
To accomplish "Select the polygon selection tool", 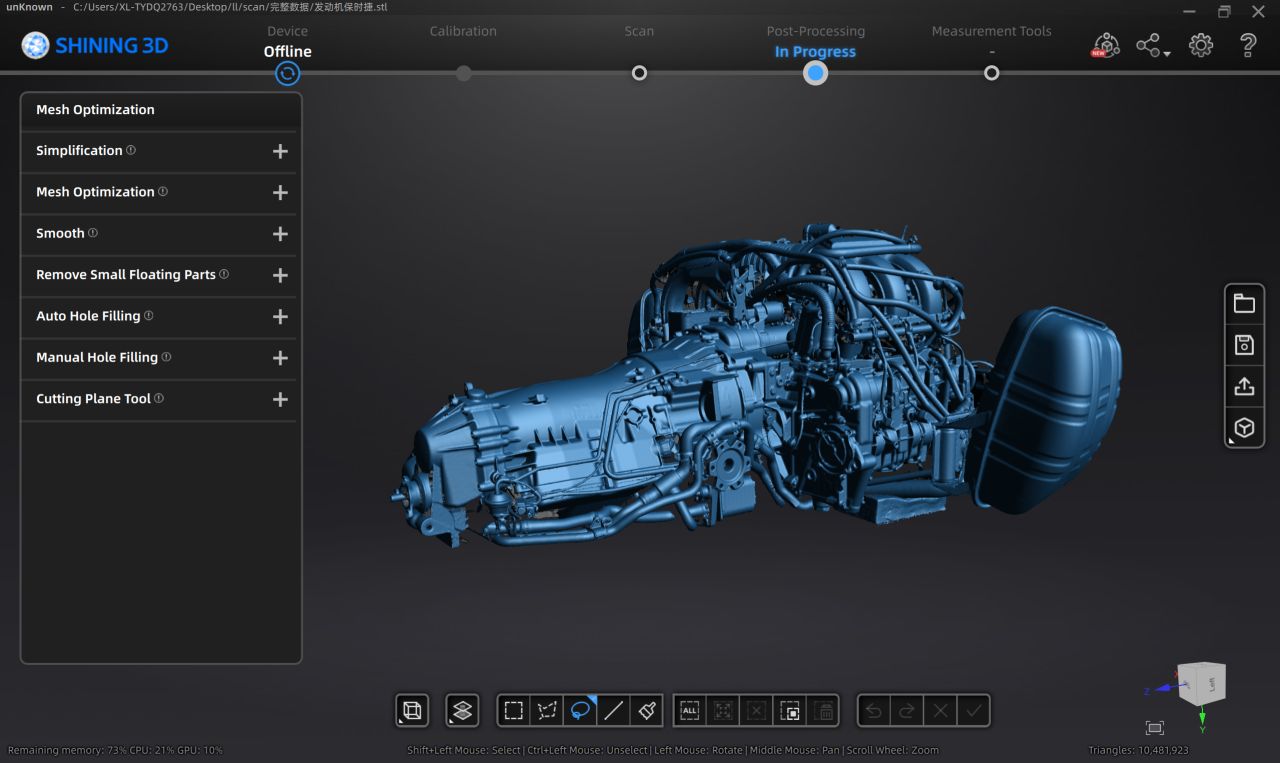I will point(547,711).
